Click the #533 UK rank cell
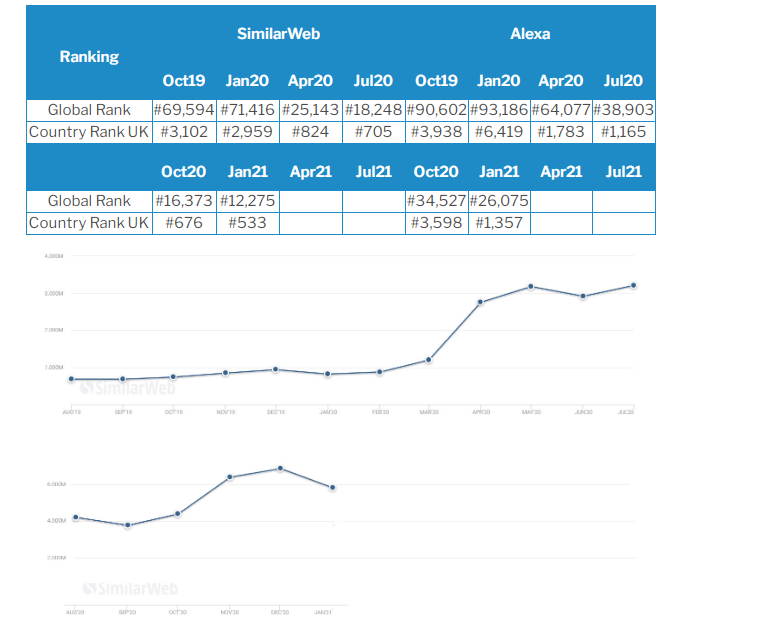771x623 pixels. tap(247, 223)
